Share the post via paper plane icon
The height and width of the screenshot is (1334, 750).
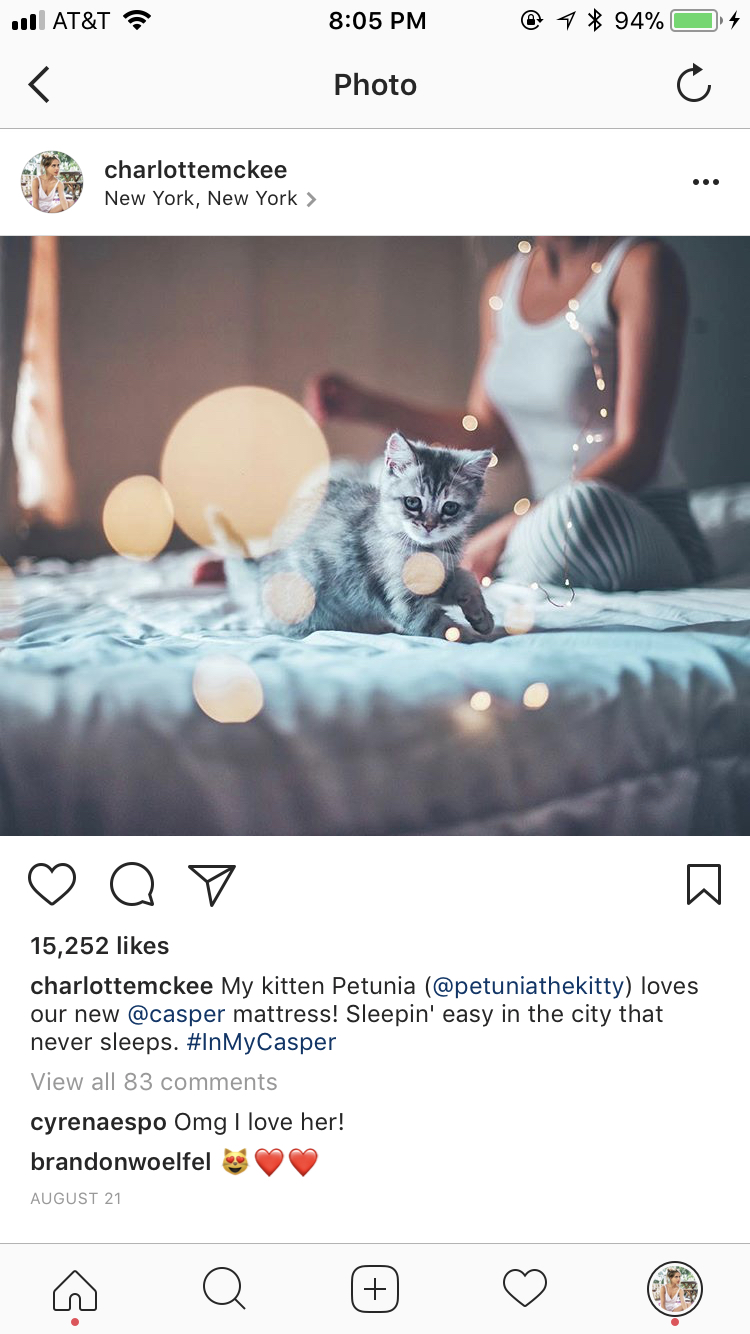click(212, 885)
